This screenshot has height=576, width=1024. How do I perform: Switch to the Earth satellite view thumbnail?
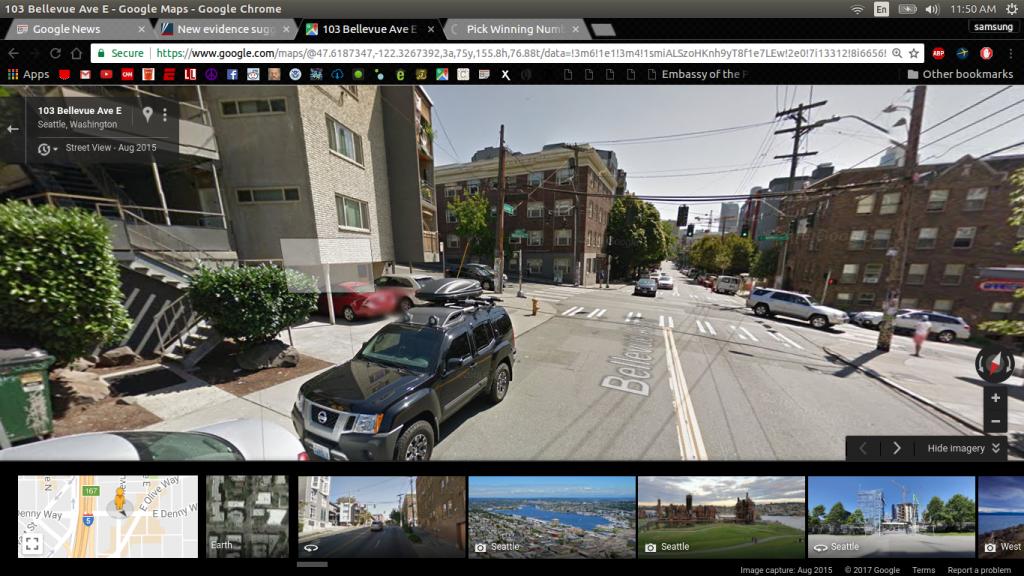click(247, 516)
